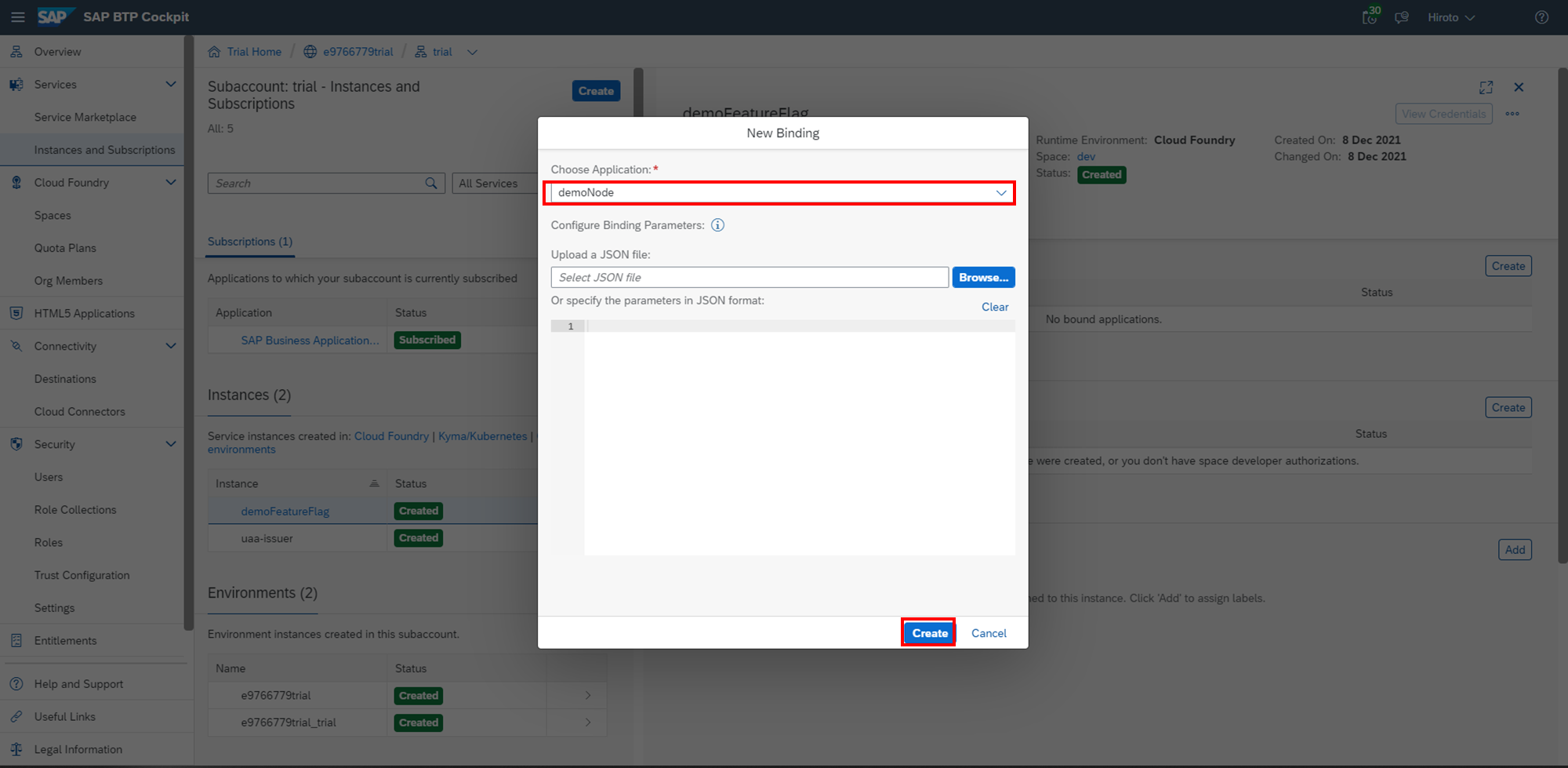The width and height of the screenshot is (1568, 768).
Task: Click the Clear link for JSON parameters
Action: click(x=995, y=307)
